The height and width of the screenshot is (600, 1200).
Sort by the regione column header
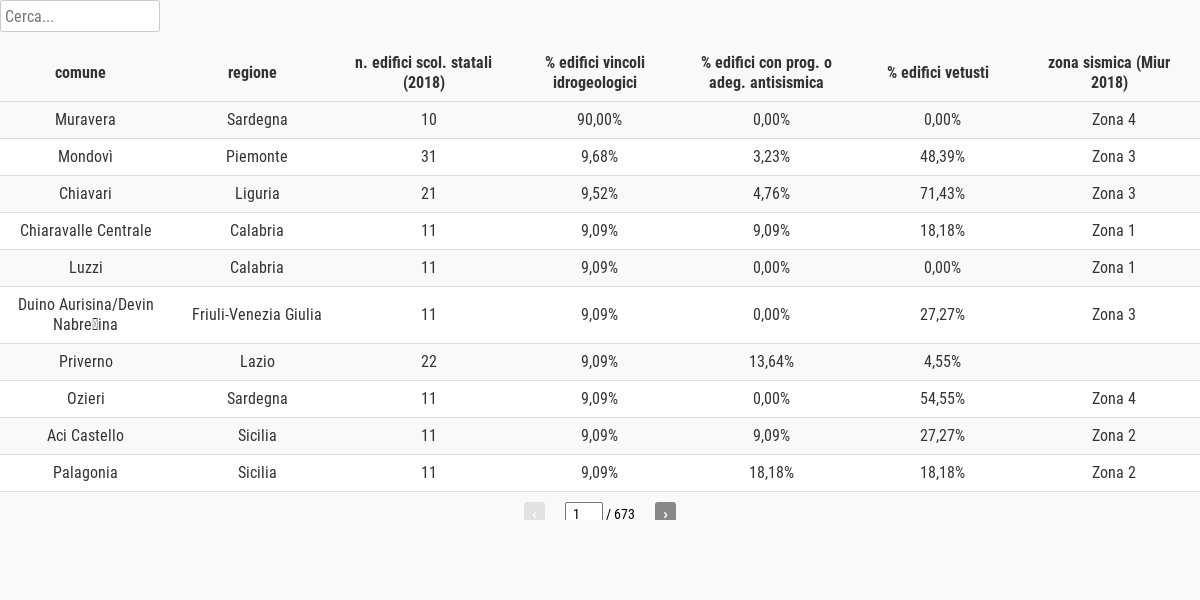point(252,72)
